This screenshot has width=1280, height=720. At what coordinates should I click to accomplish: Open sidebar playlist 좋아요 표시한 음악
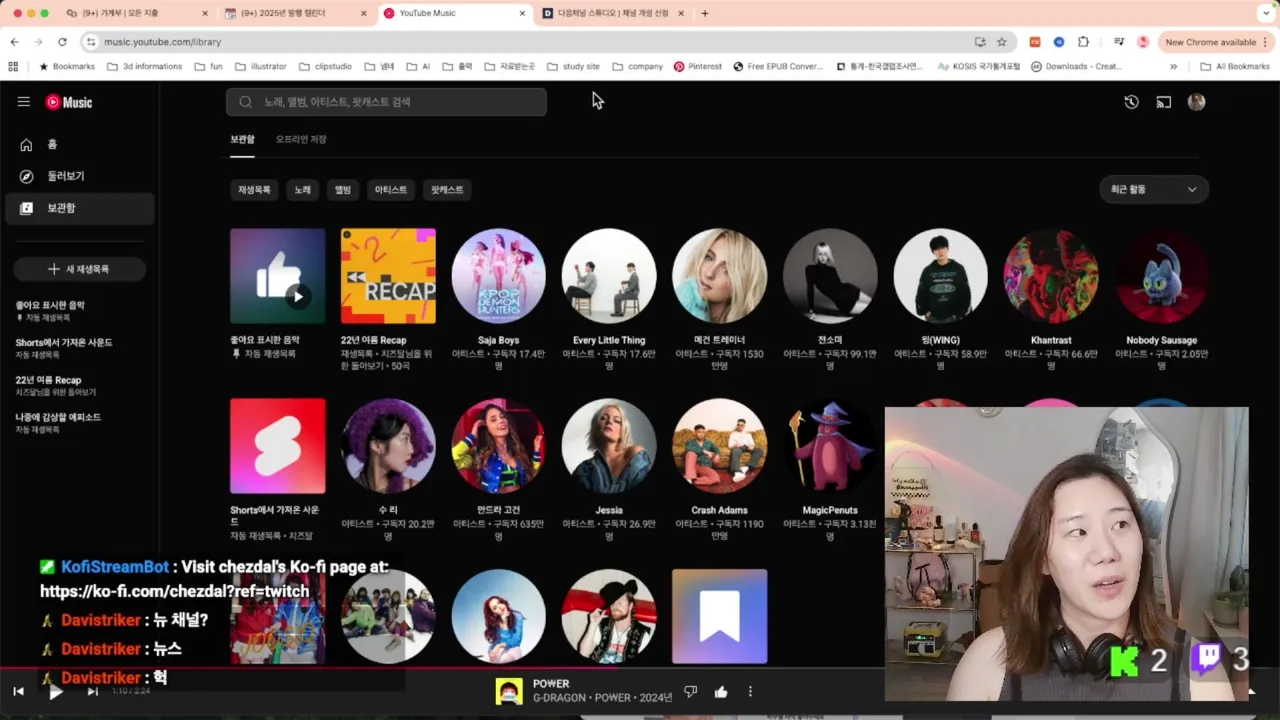[x=79, y=311]
